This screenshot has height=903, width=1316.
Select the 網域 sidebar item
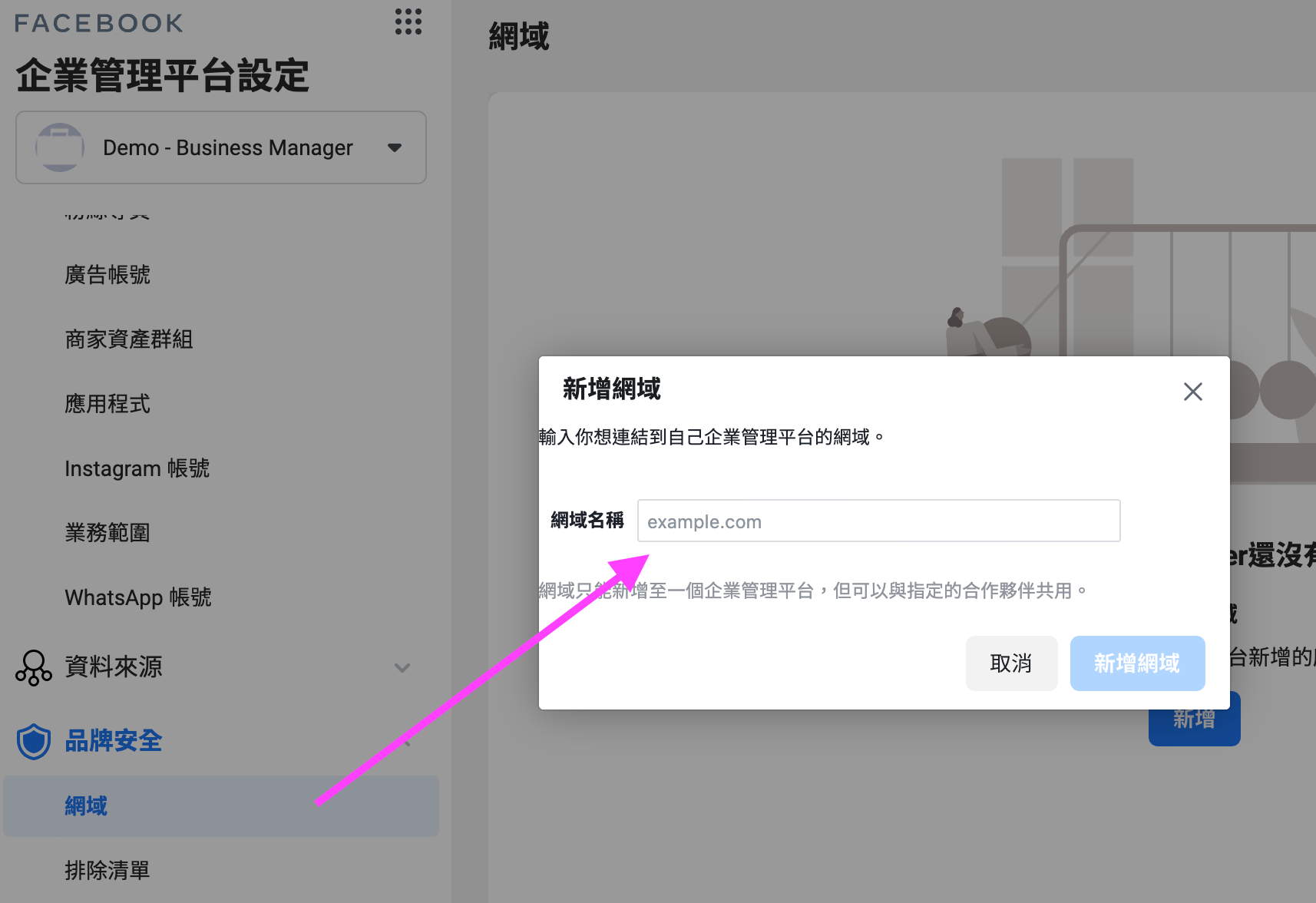[x=221, y=805]
